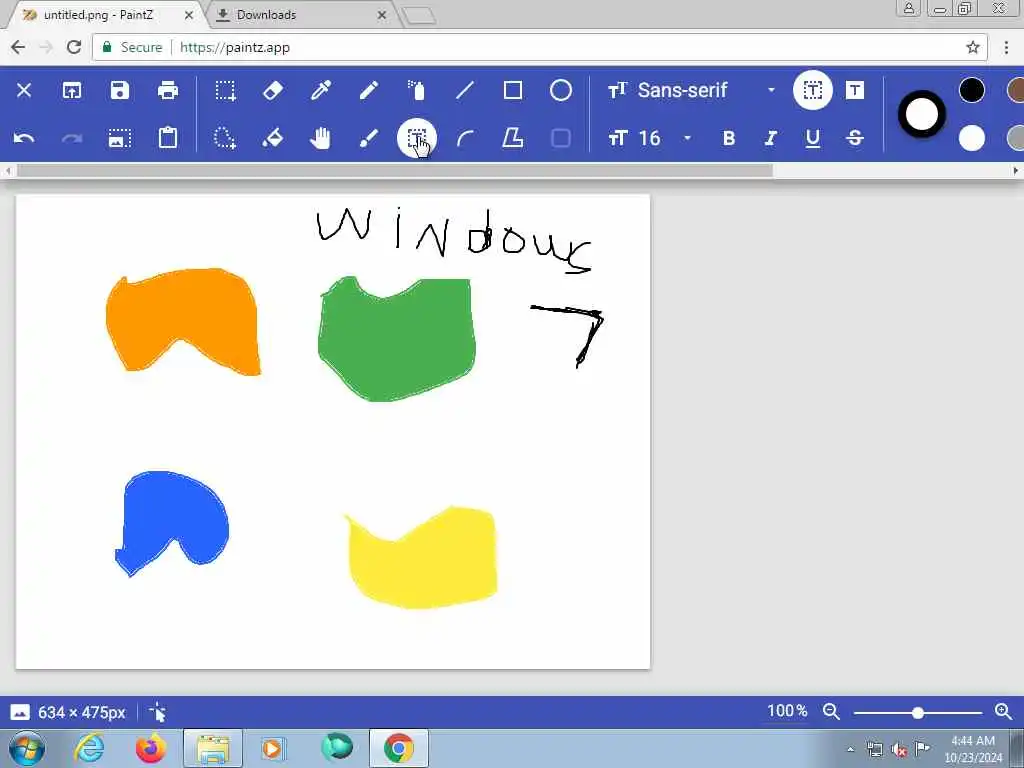Open Windows Explorer from the taskbar
Viewport: 1024px width, 768px height.
212,748
